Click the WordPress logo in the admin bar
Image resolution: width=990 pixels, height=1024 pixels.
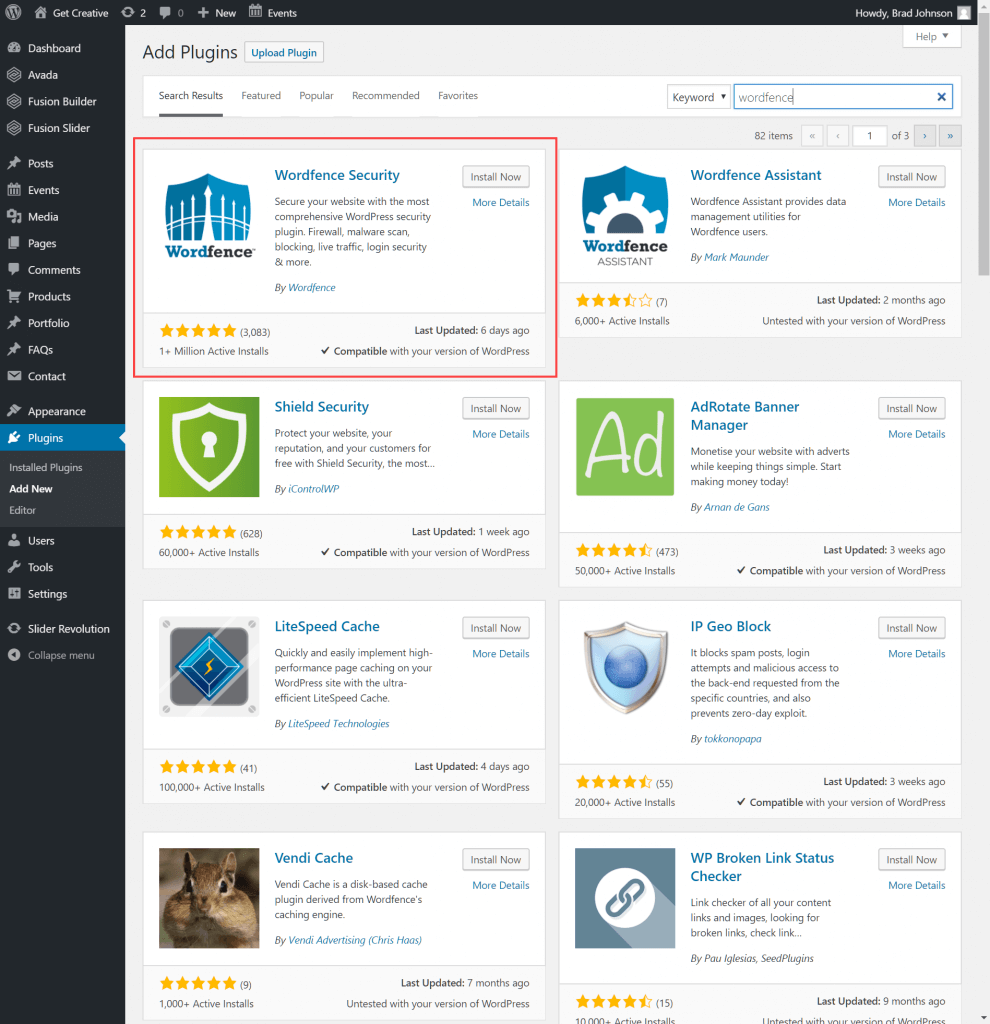point(11,12)
